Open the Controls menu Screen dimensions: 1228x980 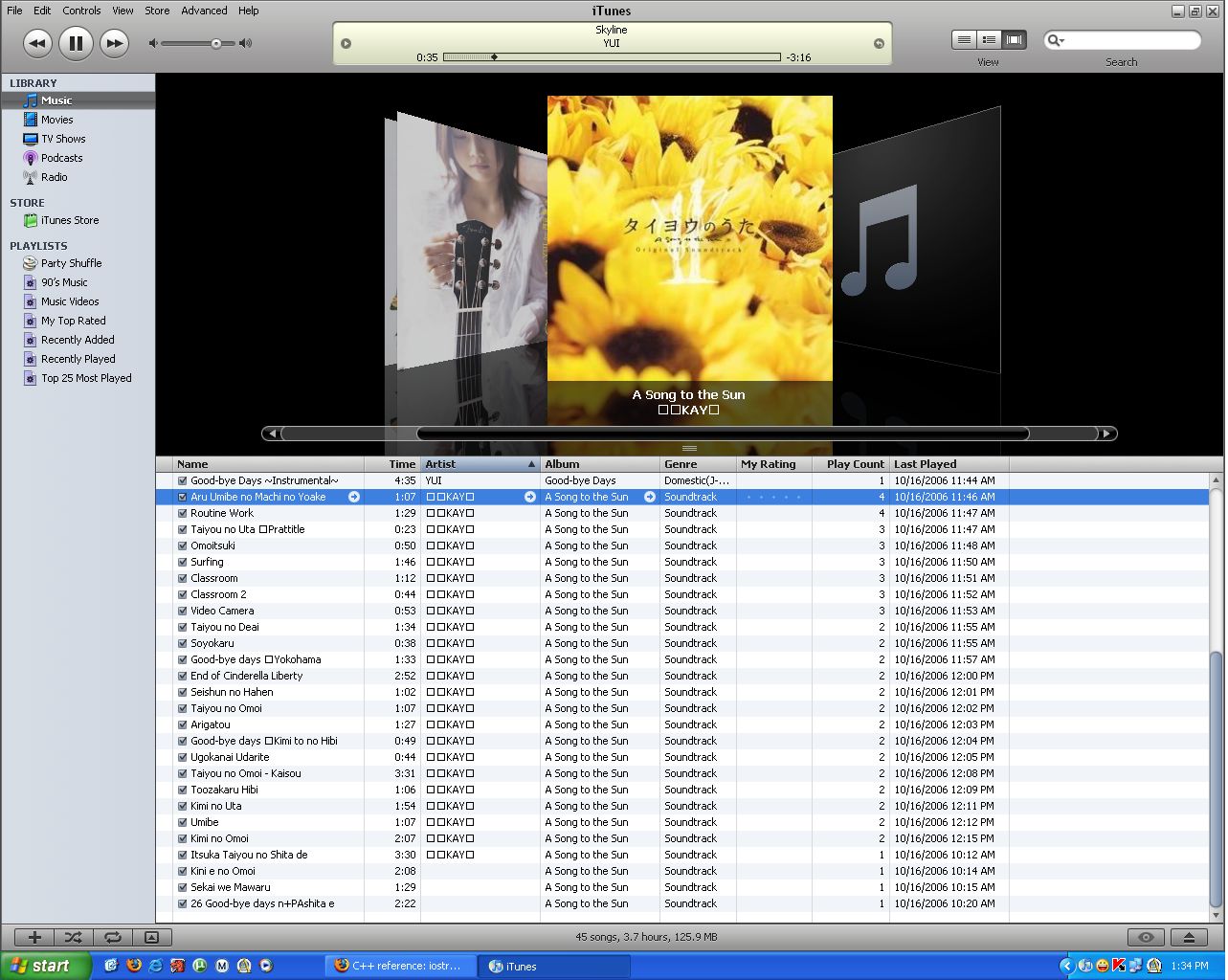coord(81,11)
